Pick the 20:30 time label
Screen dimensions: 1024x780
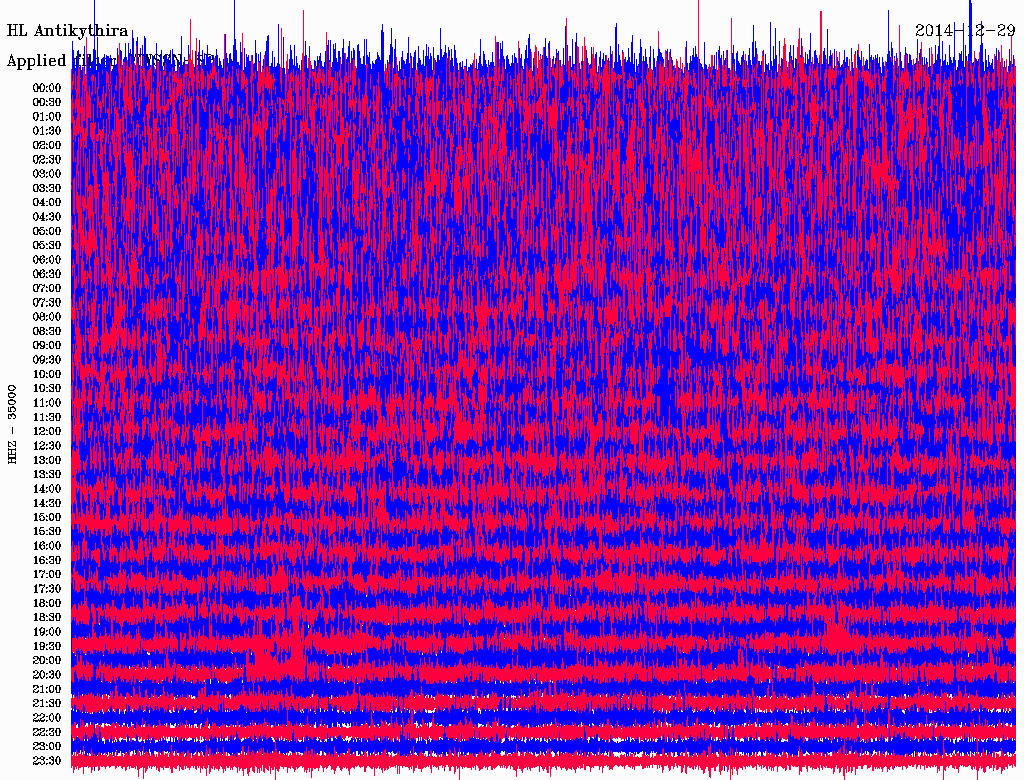(47, 675)
